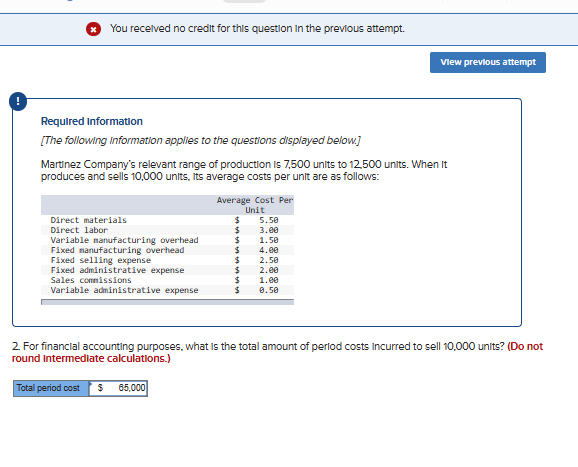Click the View previous attempt button

(x=487, y=62)
